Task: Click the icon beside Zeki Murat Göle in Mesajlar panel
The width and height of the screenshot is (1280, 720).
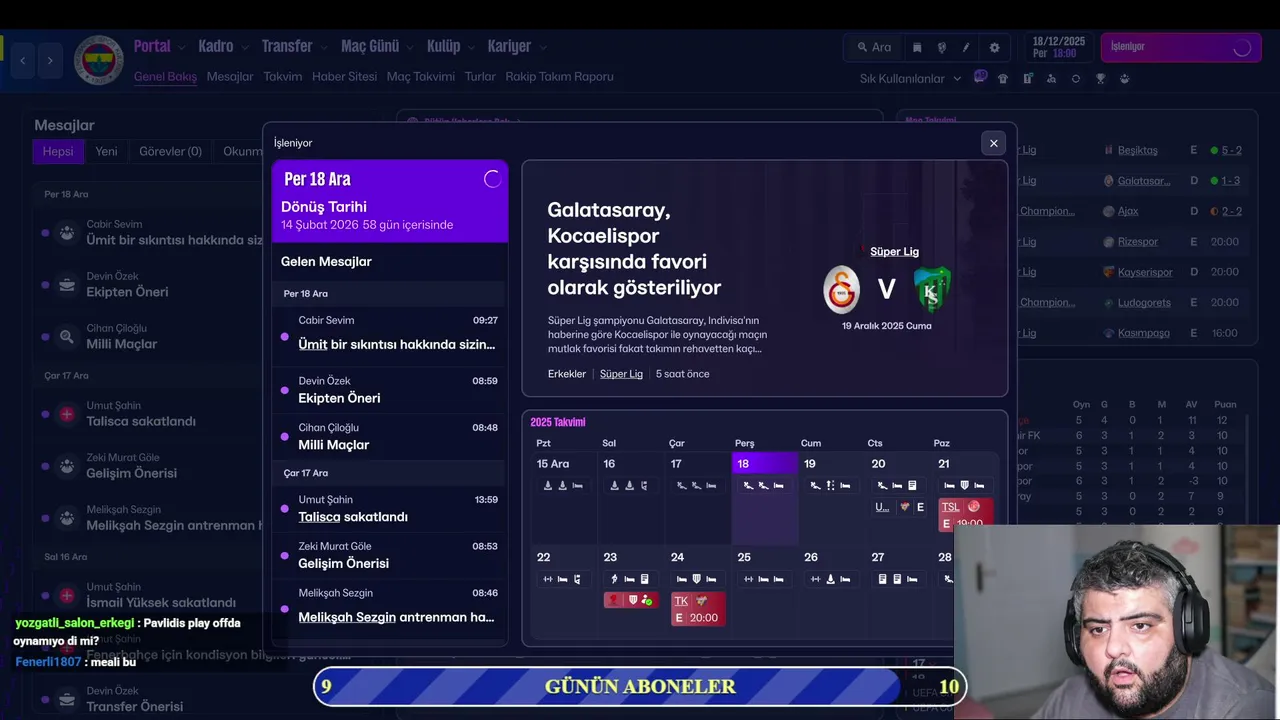Action: click(67, 466)
